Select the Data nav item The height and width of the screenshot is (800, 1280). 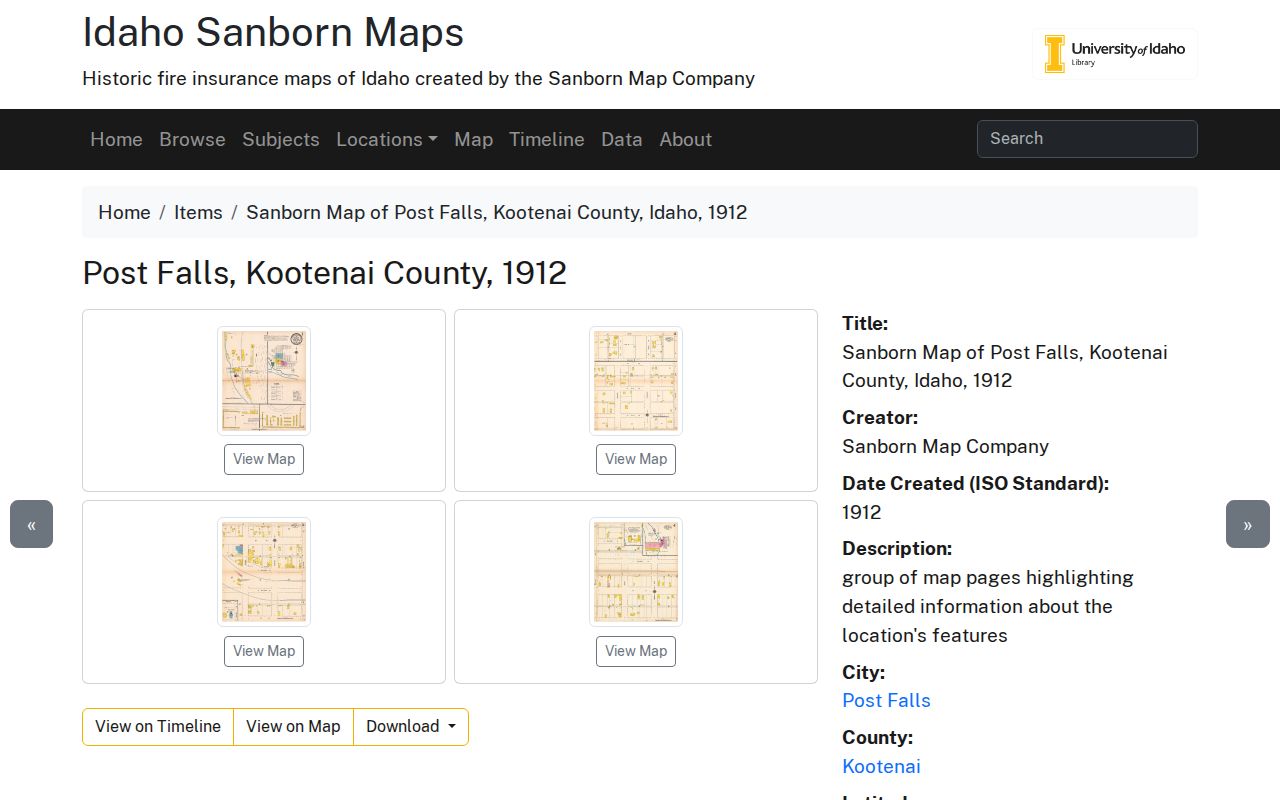click(x=622, y=139)
